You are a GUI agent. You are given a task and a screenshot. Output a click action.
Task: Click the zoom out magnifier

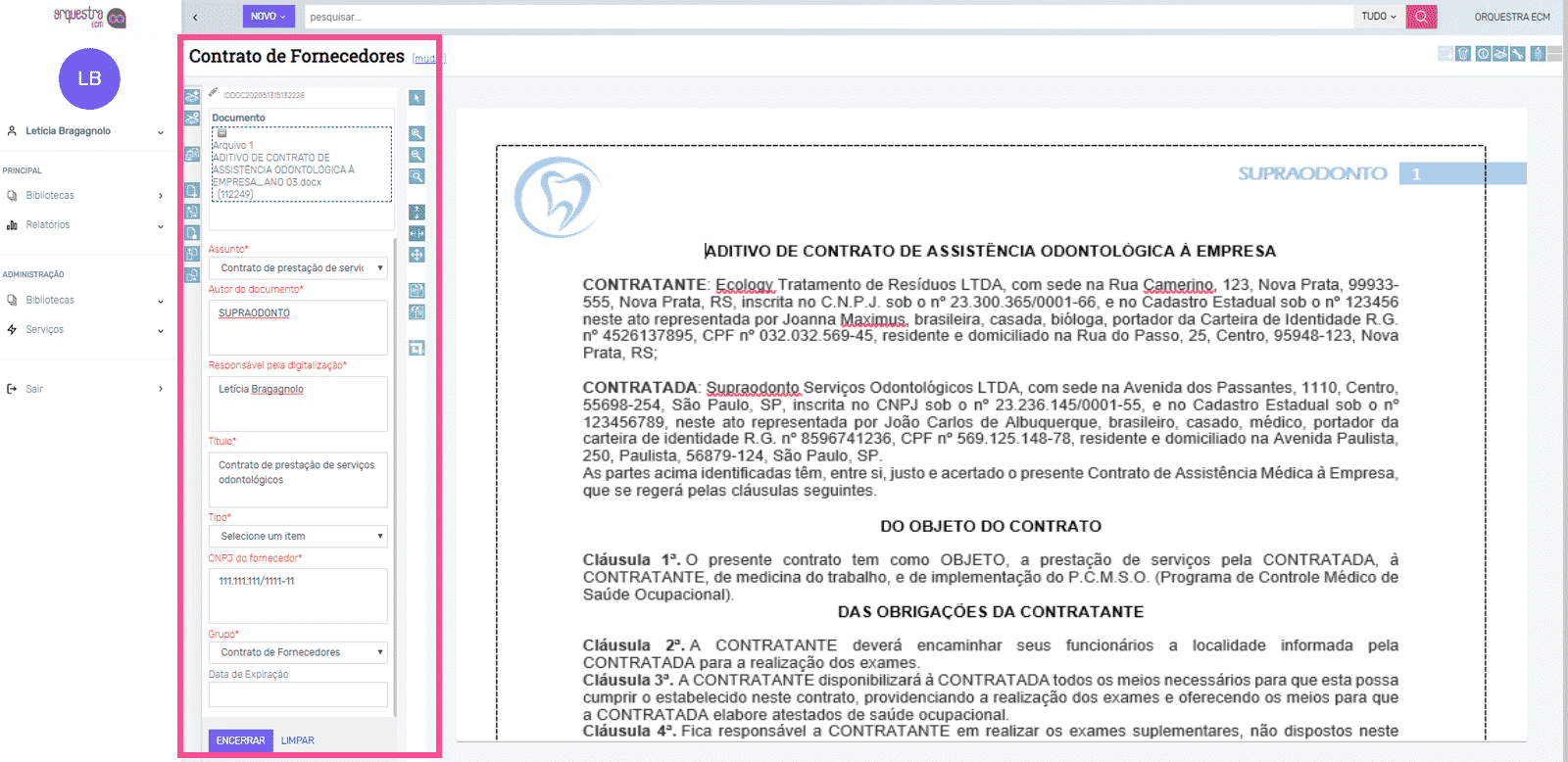coord(416,155)
